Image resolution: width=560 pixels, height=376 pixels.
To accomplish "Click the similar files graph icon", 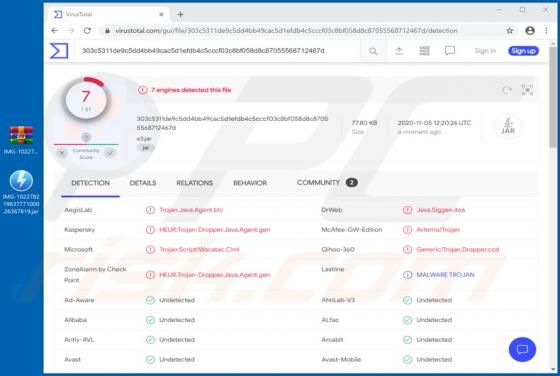I will pyautogui.click(x=527, y=90).
